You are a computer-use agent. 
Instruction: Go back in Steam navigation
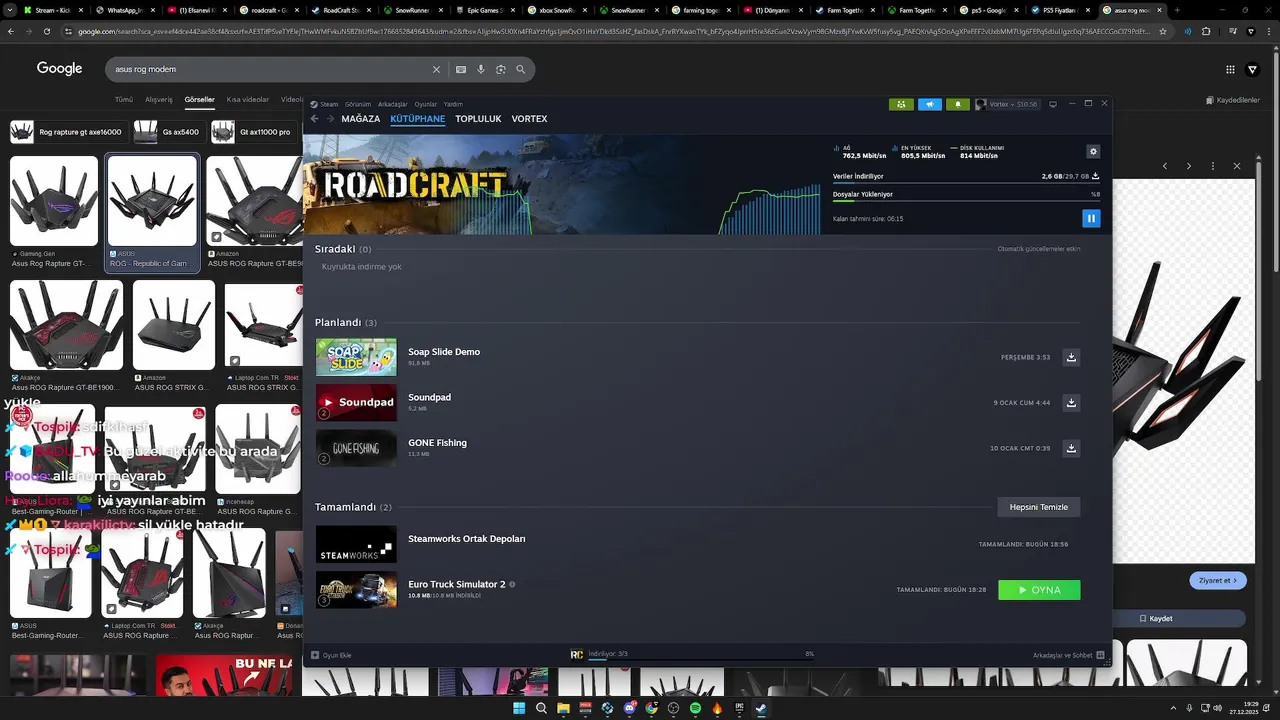(x=314, y=118)
